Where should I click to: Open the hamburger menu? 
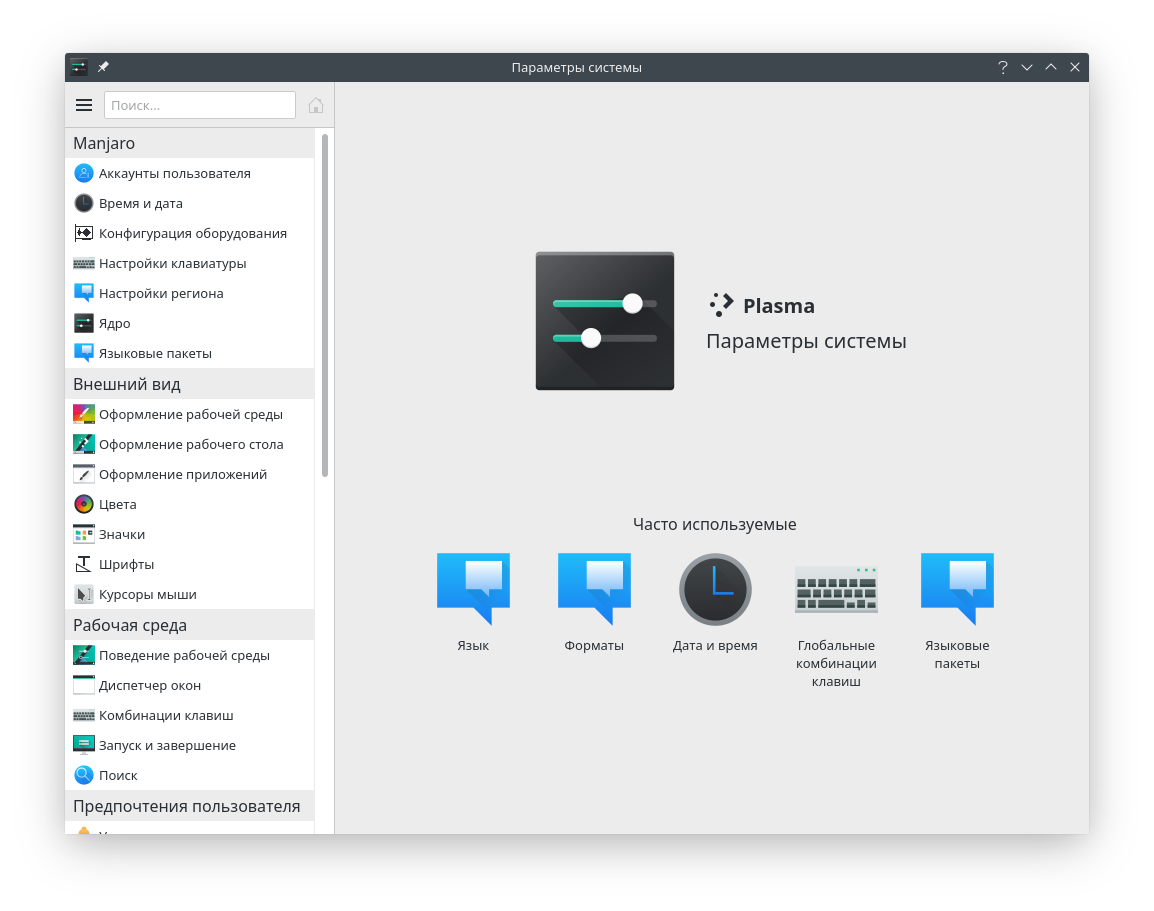click(84, 105)
